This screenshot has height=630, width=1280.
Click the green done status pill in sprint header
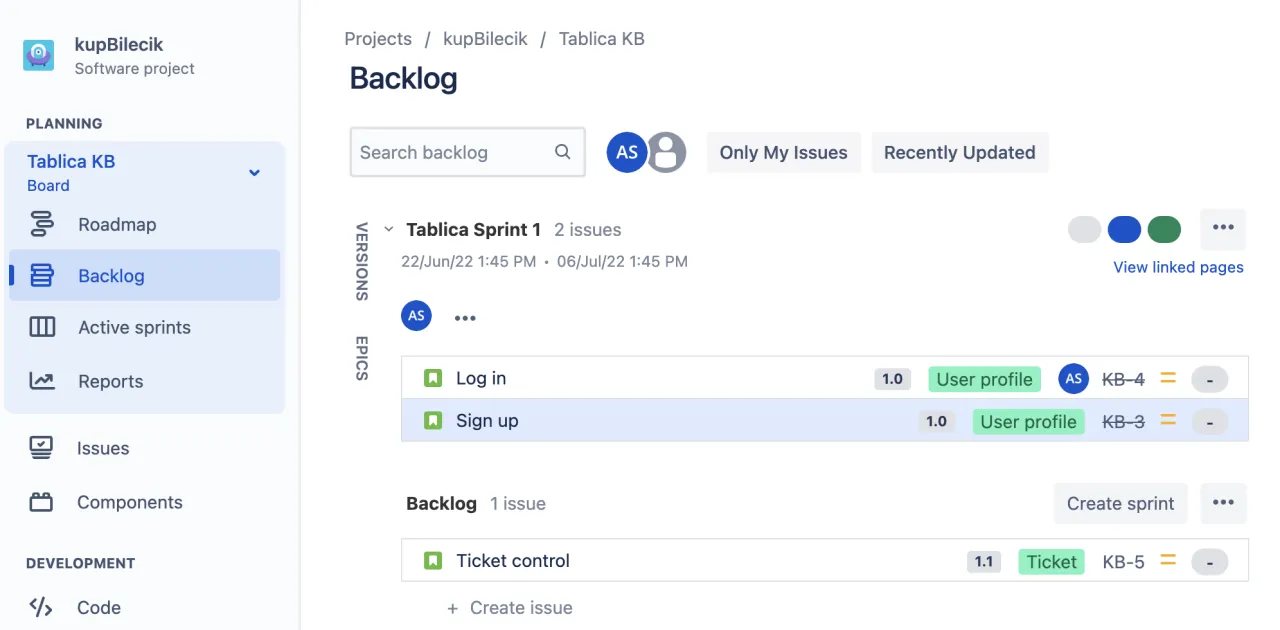click(1164, 229)
